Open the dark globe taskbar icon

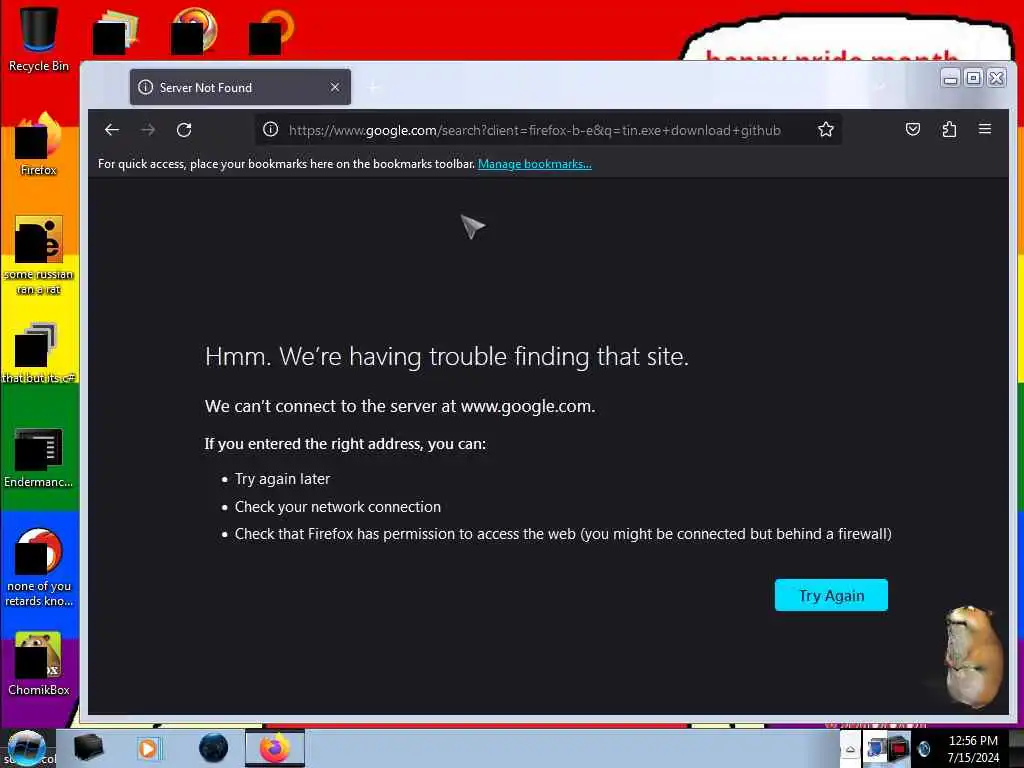tap(214, 748)
